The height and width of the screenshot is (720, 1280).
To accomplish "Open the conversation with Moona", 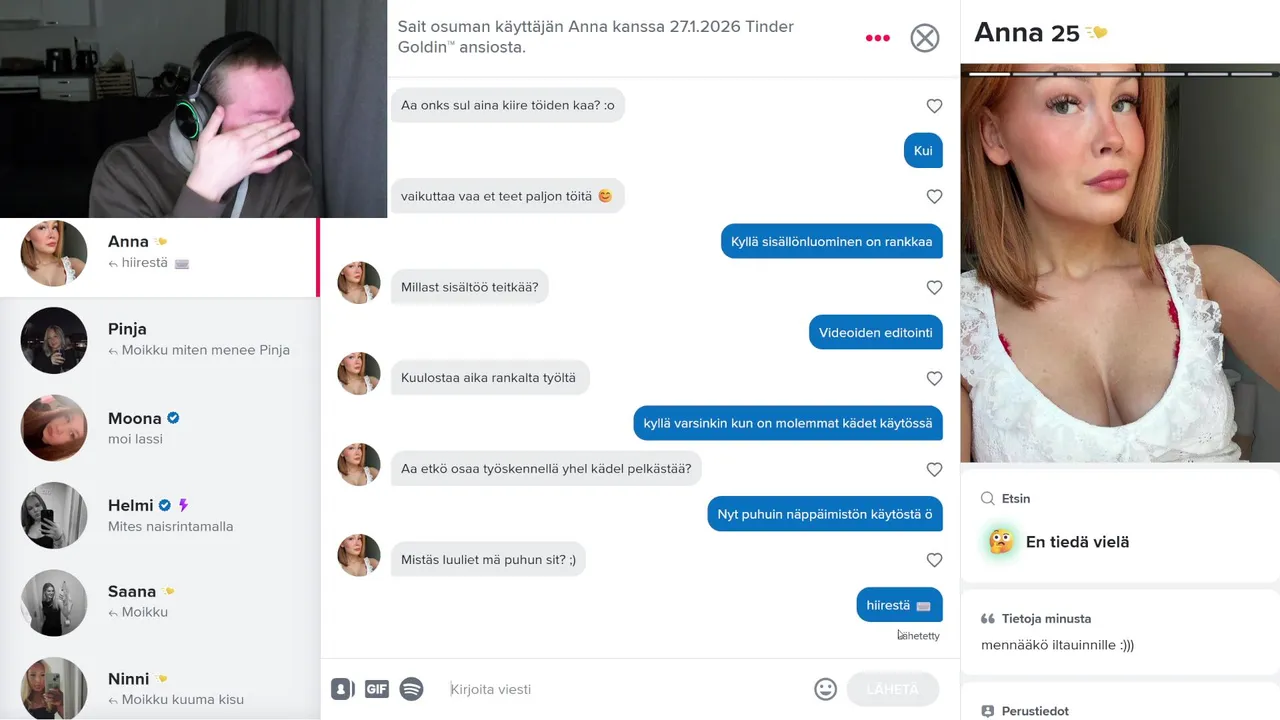I will coord(160,428).
